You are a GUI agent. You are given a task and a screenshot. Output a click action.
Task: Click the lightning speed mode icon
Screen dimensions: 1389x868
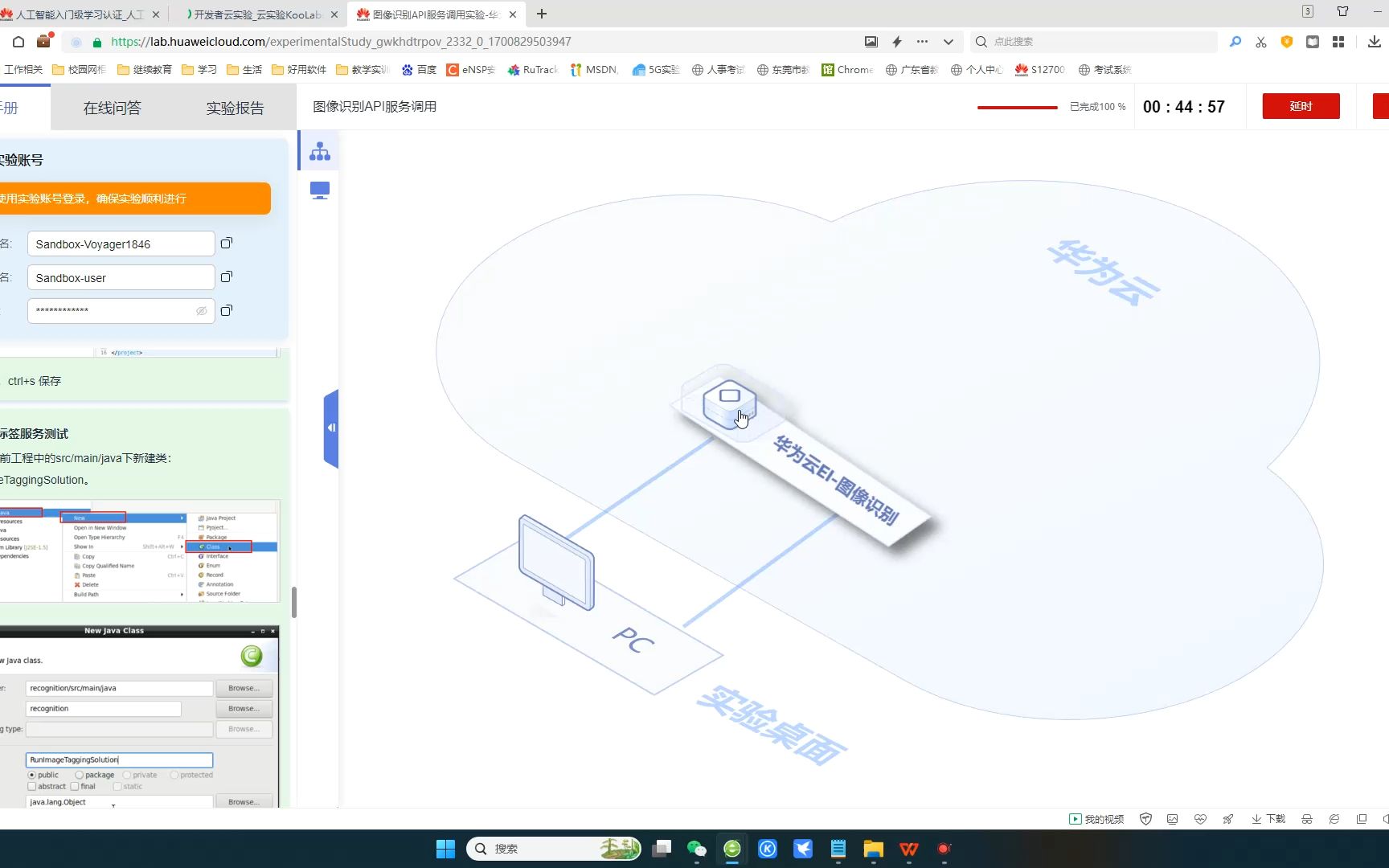coord(897,42)
